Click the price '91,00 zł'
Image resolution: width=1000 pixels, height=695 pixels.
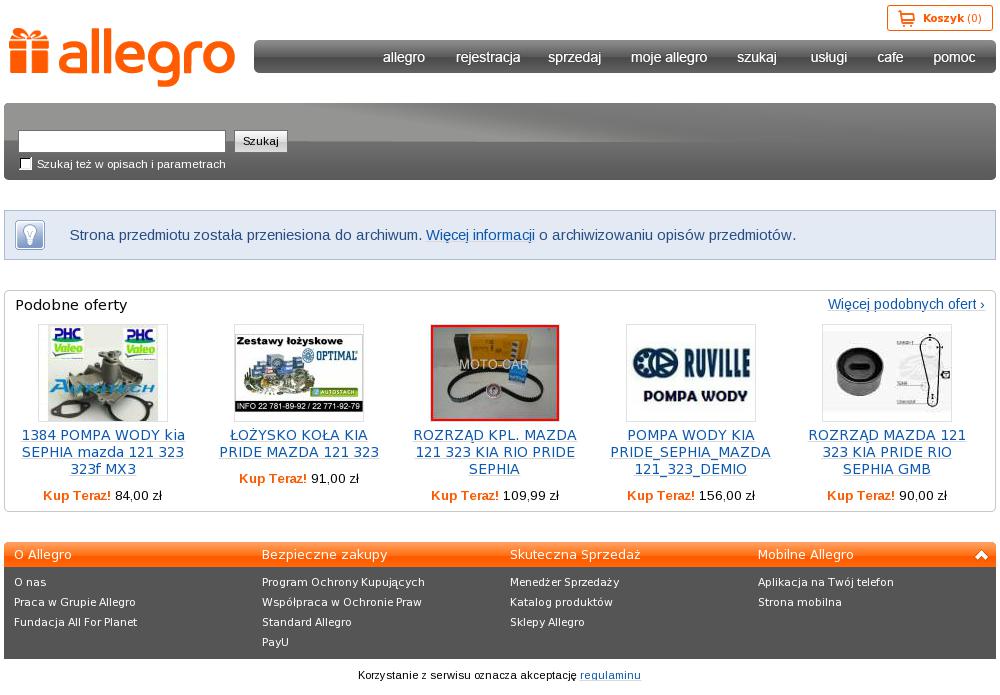pos(335,478)
